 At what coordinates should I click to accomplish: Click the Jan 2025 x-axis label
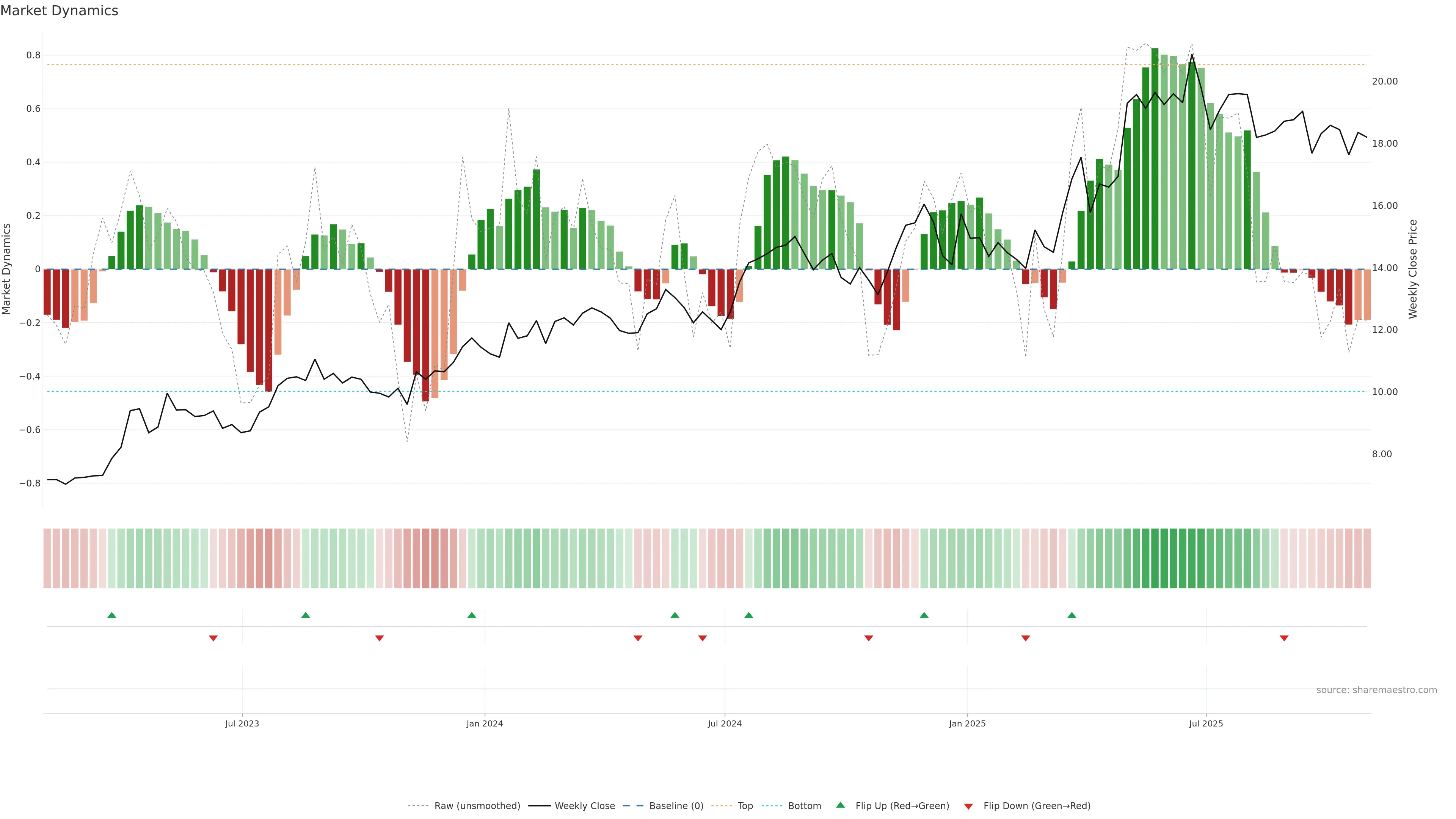[x=967, y=723]
